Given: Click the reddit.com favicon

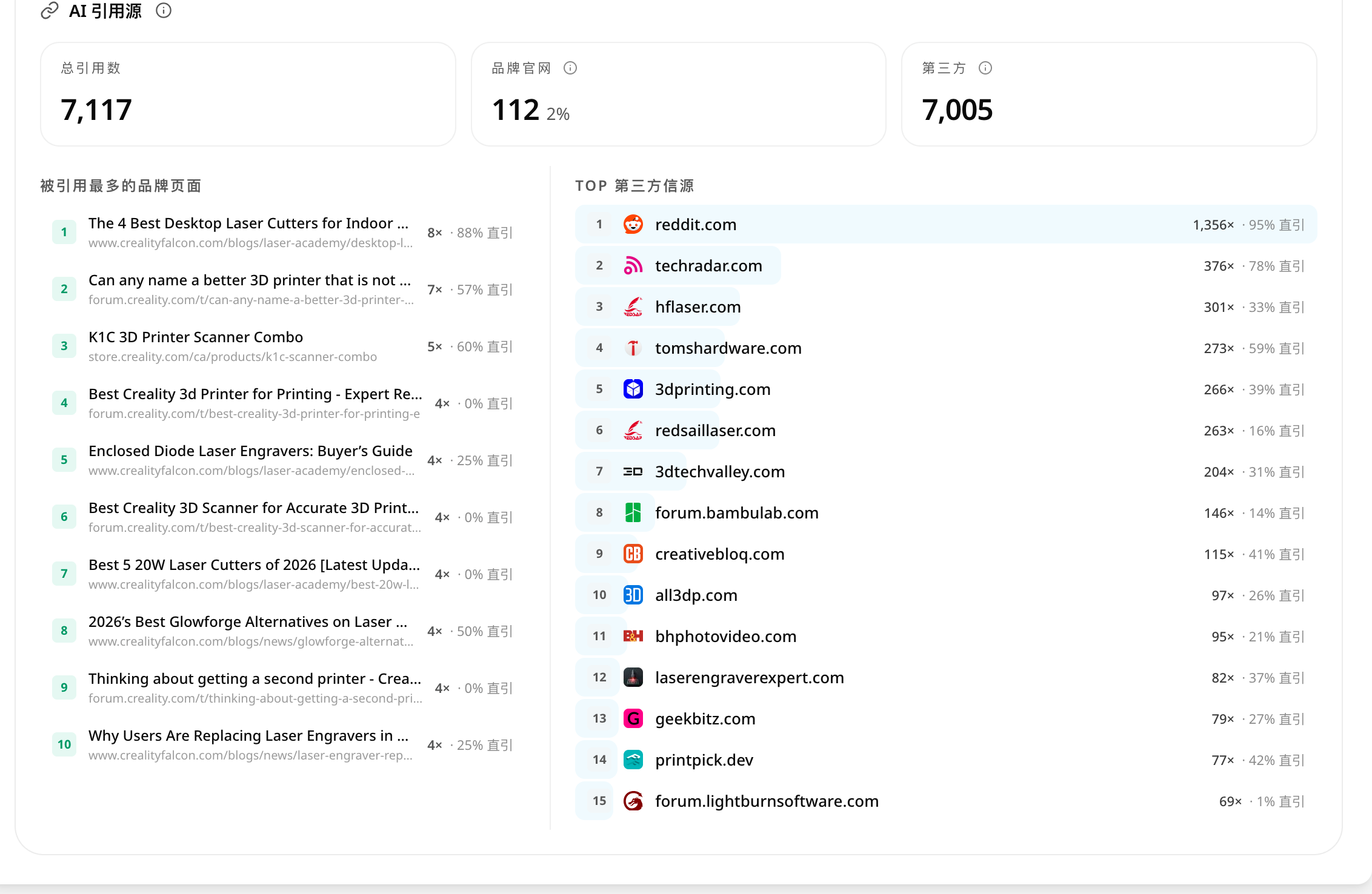Looking at the screenshot, I should pyautogui.click(x=633, y=225).
